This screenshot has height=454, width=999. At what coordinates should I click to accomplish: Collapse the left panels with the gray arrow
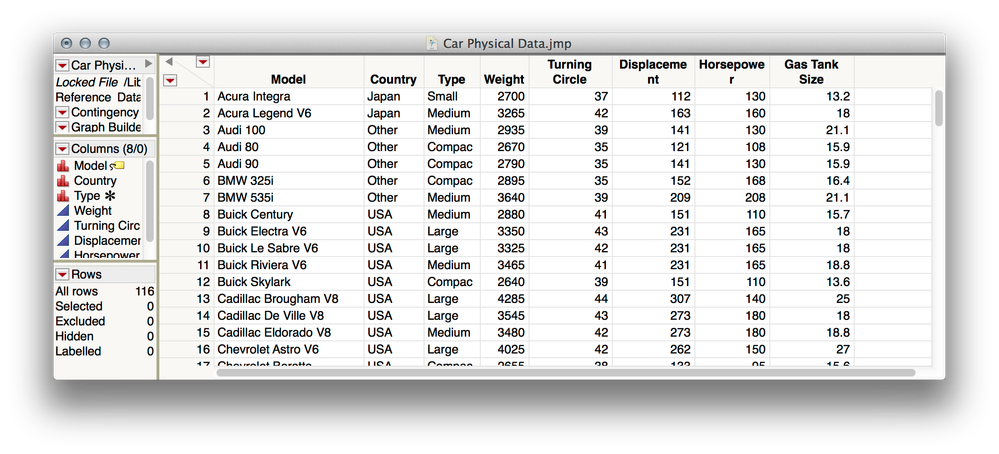pos(169,62)
